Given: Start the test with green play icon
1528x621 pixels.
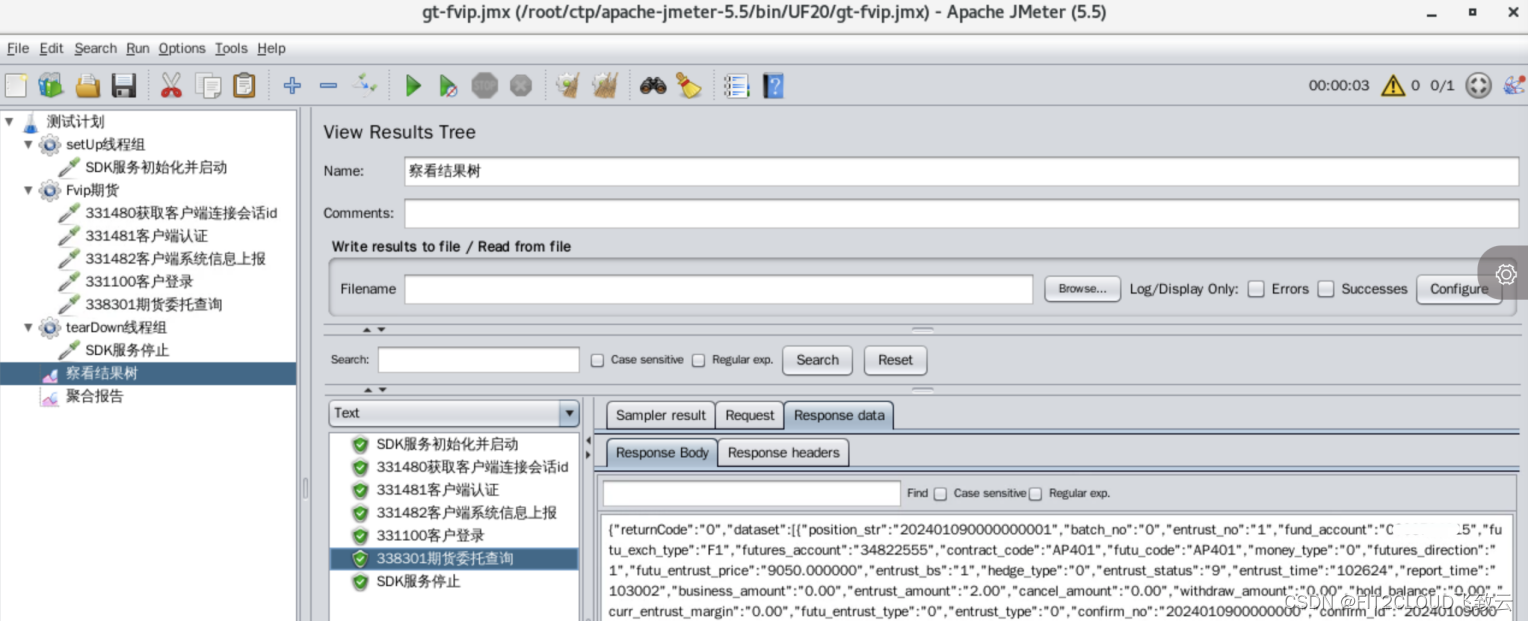Looking at the screenshot, I should point(412,86).
